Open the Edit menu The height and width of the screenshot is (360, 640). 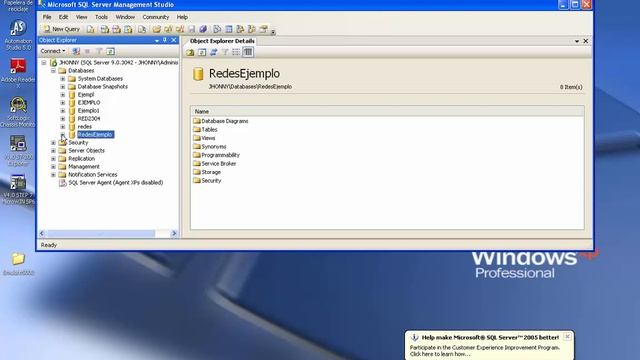point(63,17)
